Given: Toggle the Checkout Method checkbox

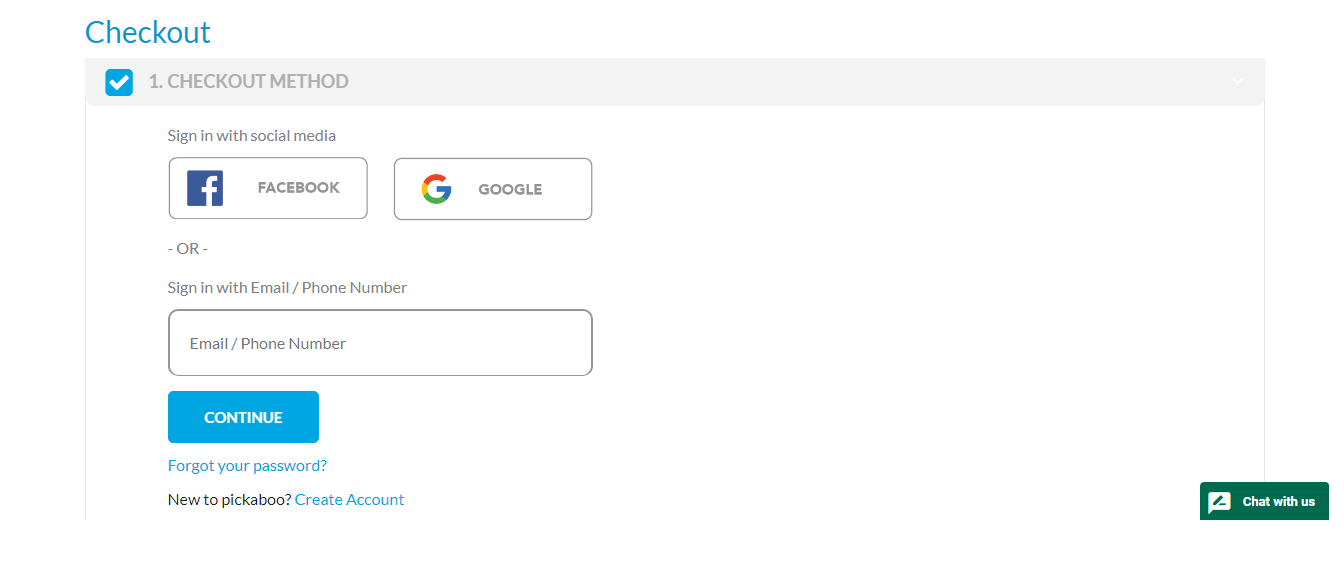Looking at the screenshot, I should click(119, 82).
